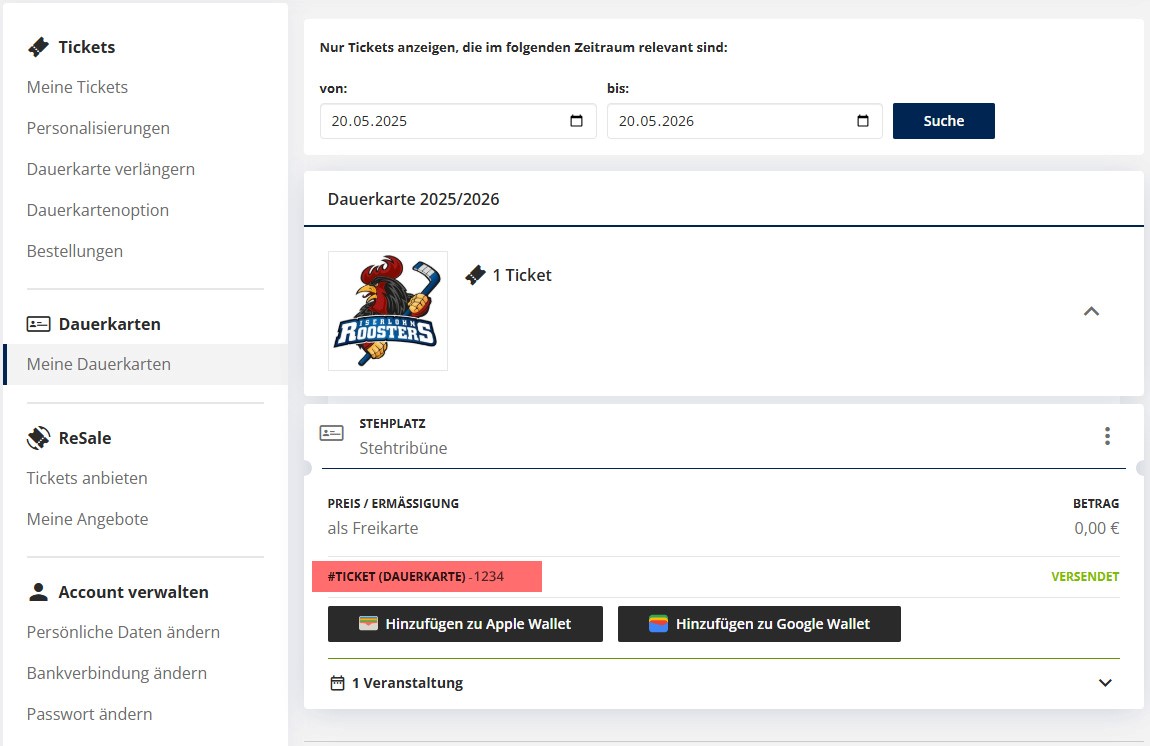Viewport: 1150px width, 746px height.
Task: Click Bankverbindung ändern link
Action: point(117,673)
